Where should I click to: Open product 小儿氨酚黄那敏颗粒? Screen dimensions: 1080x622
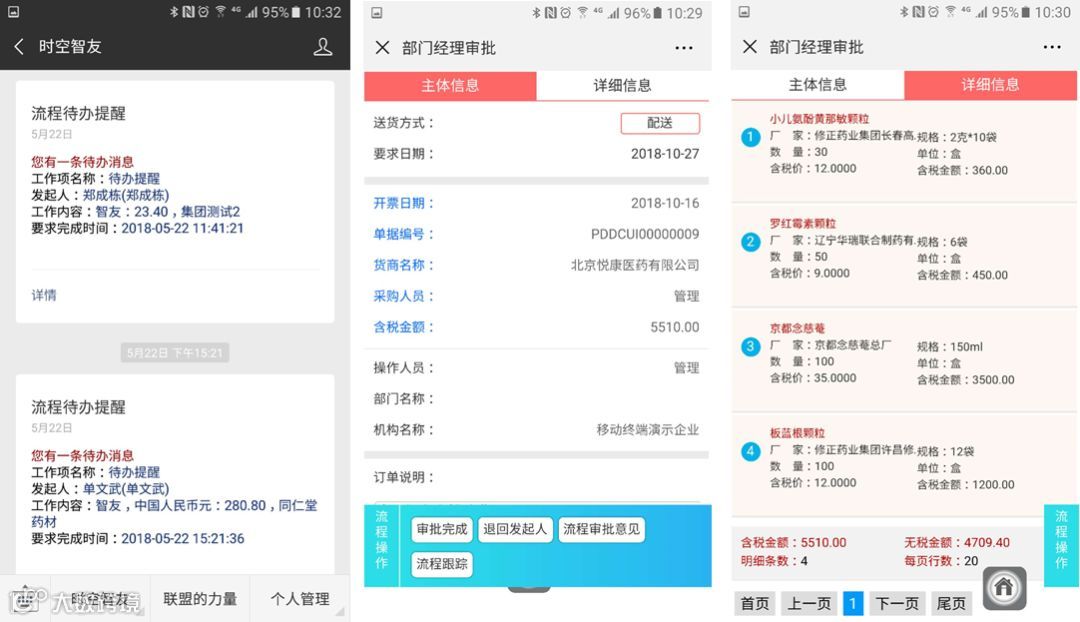[819, 118]
